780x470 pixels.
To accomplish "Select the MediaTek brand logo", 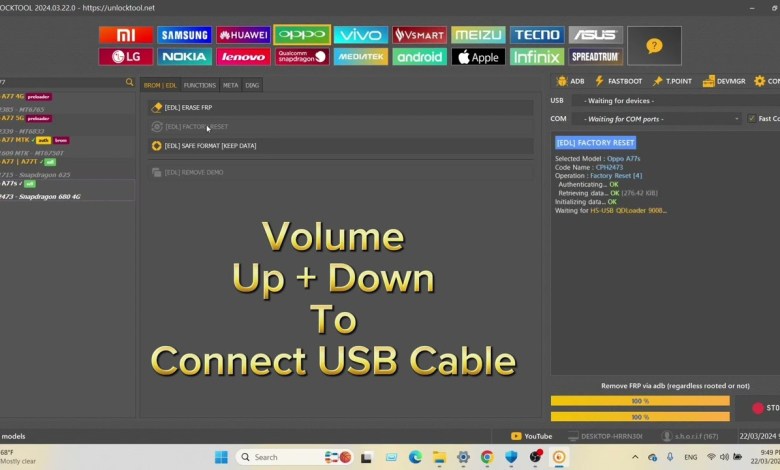I will coord(361,57).
